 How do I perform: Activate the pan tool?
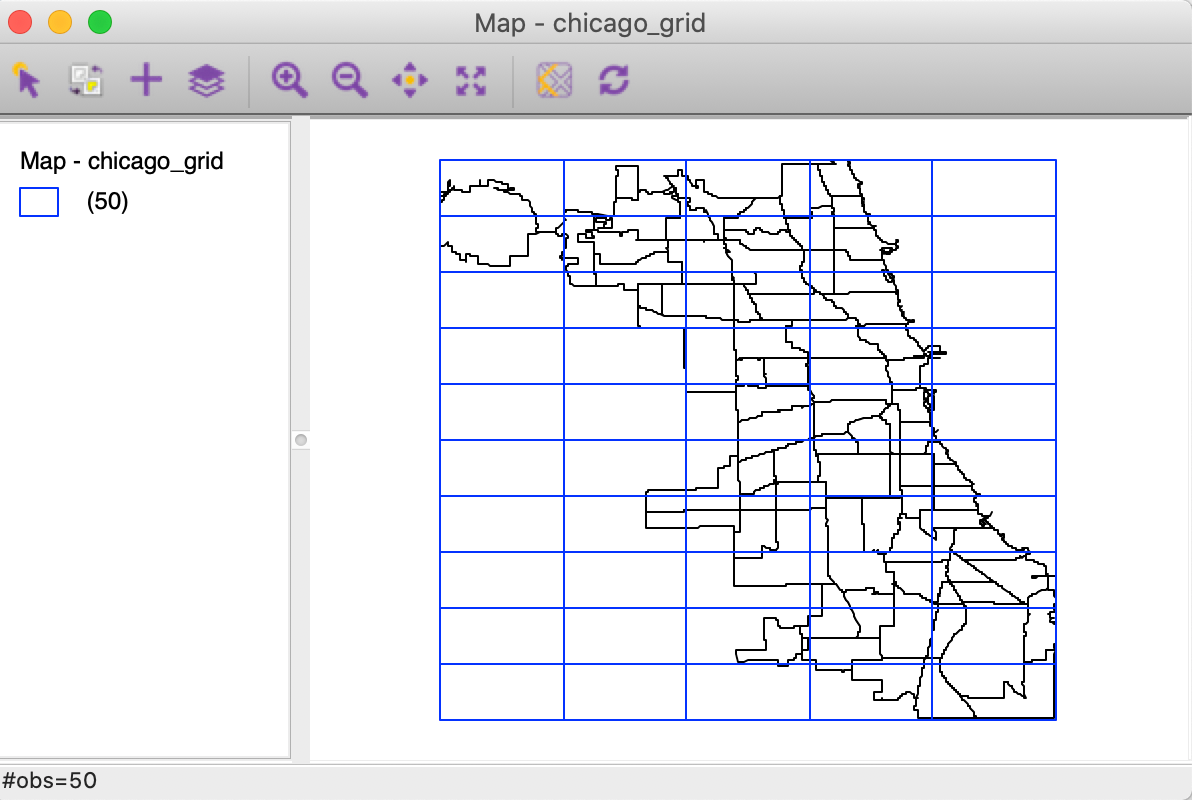coord(409,78)
